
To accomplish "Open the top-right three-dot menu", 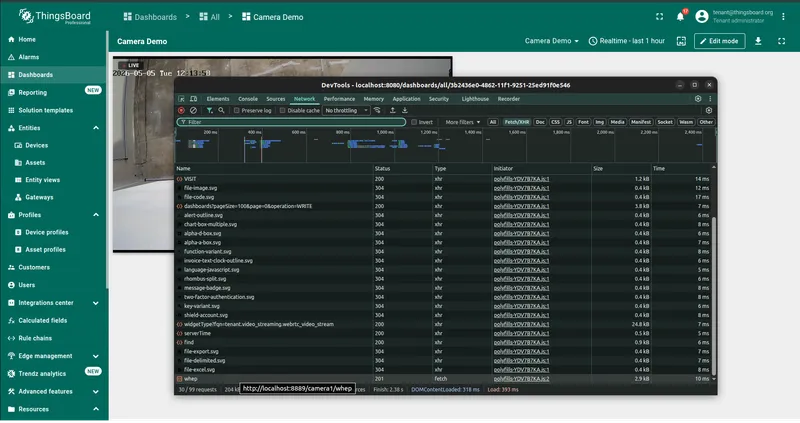I will (x=783, y=17).
